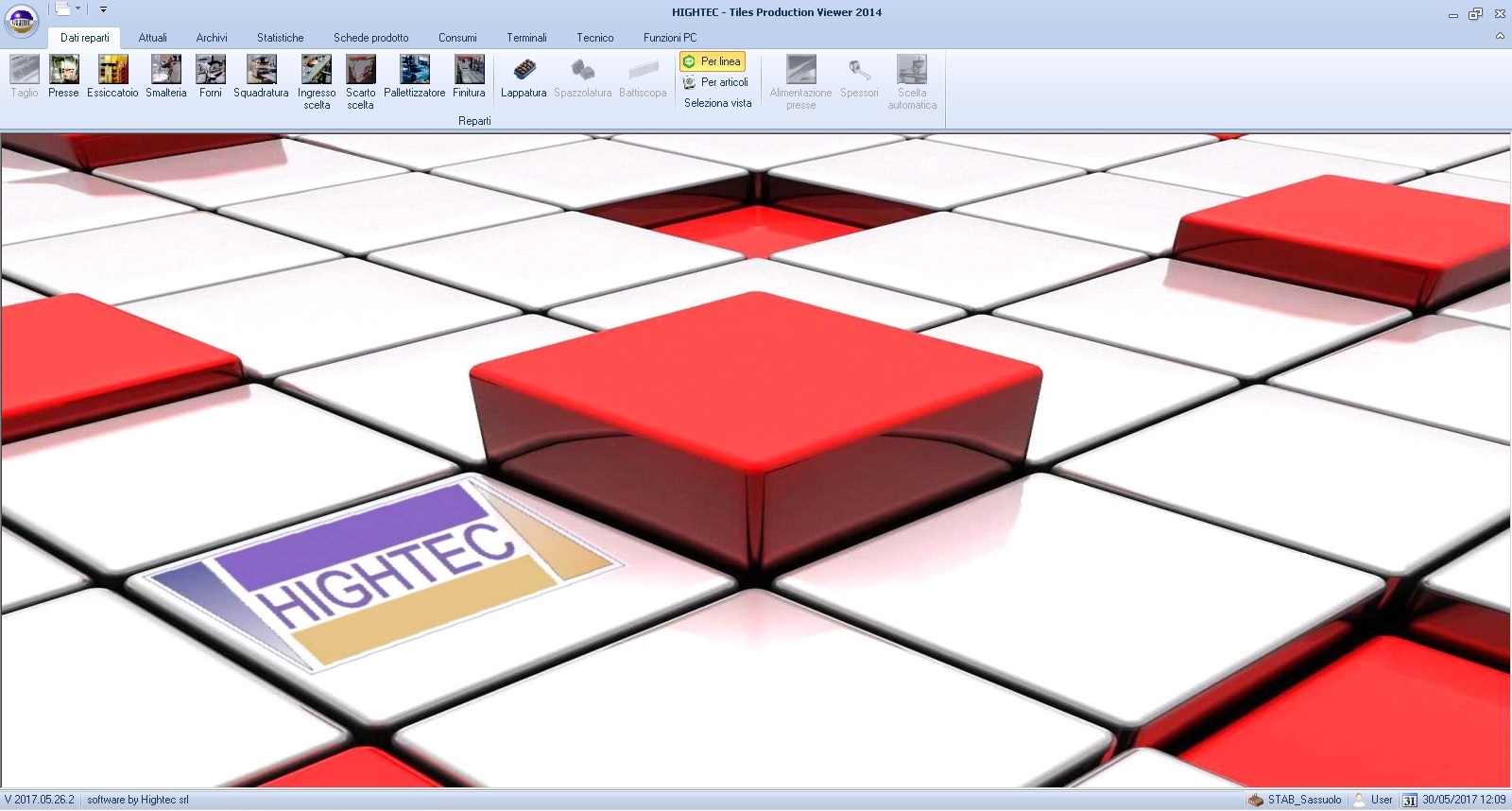This screenshot has height=811, width=1512.
Task: Switch to the Dati reparti tab
Action: click(x=85, y=38)
